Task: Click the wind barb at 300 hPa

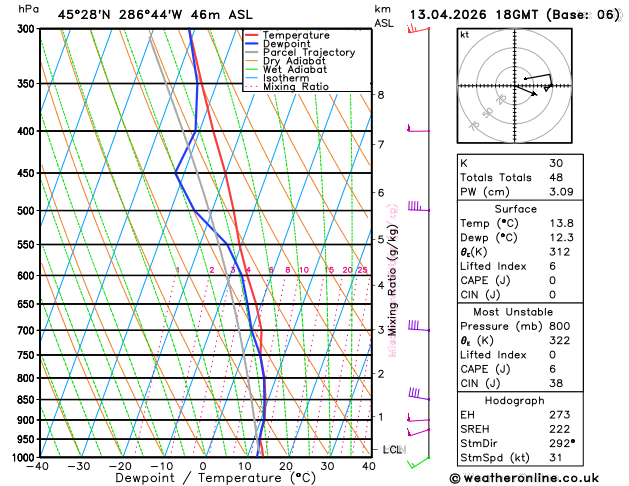Action: coord(418,29)
